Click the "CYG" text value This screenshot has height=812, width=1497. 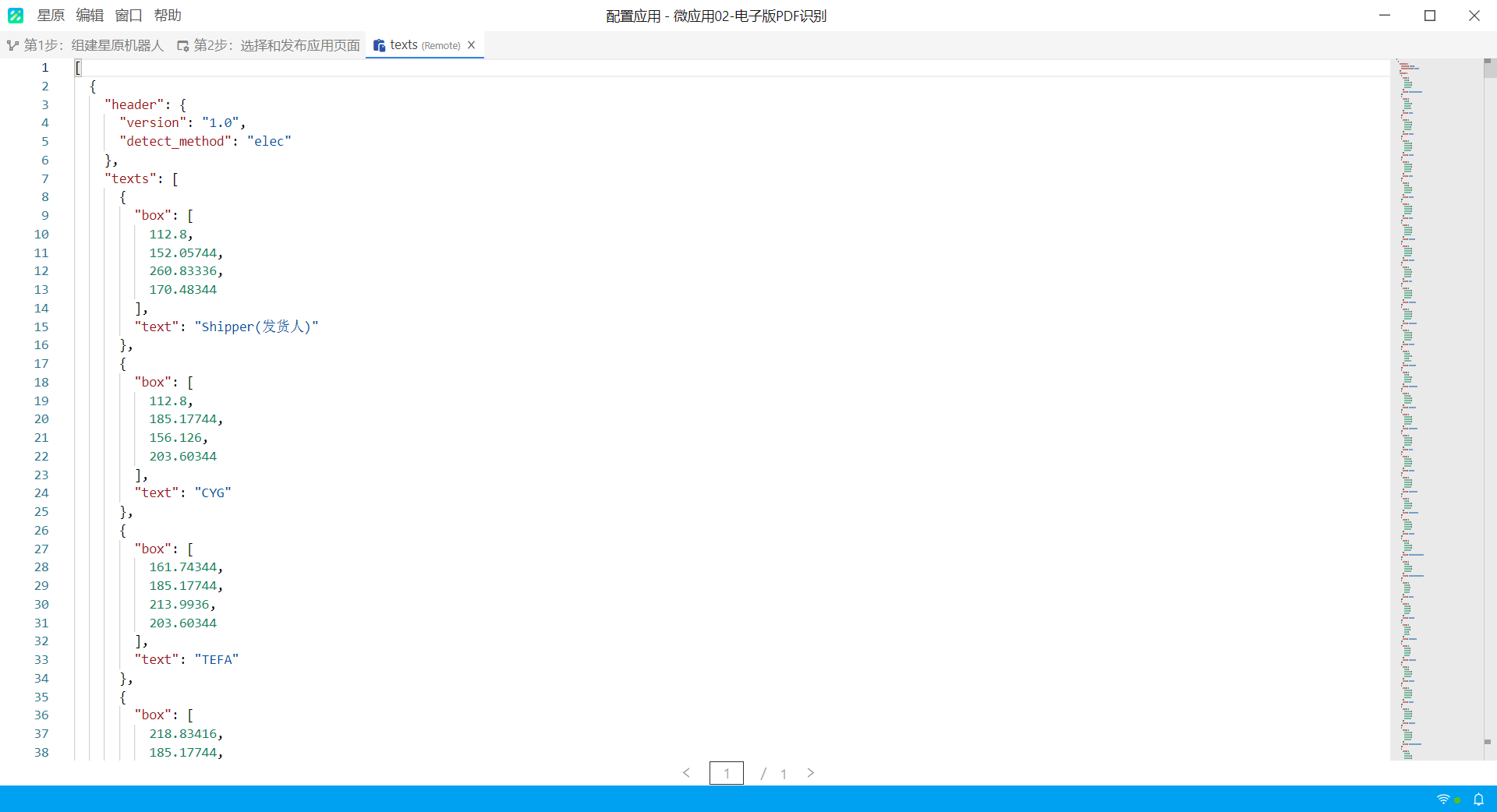213,493
